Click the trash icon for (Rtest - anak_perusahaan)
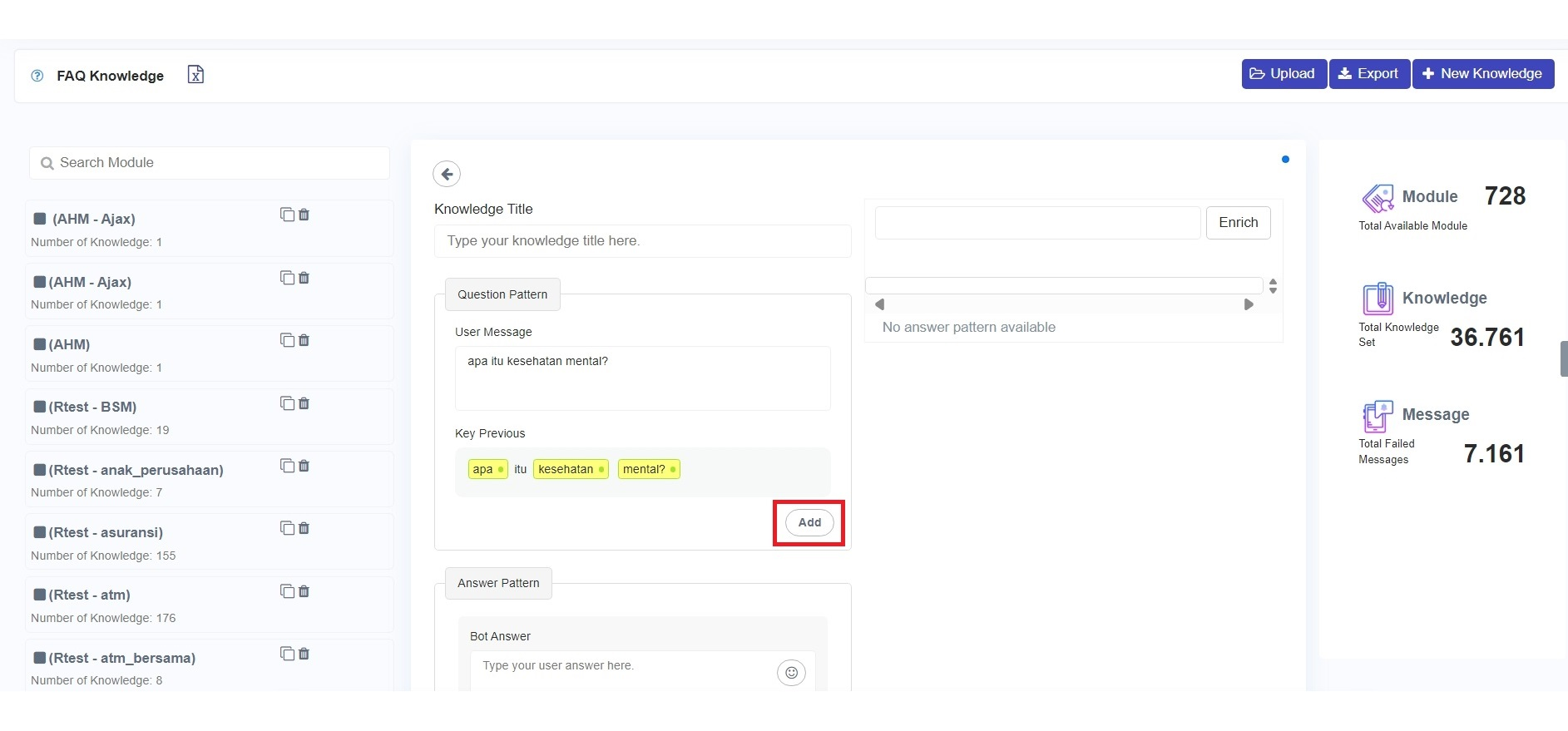1568x731 pixels. pos(304,466)
